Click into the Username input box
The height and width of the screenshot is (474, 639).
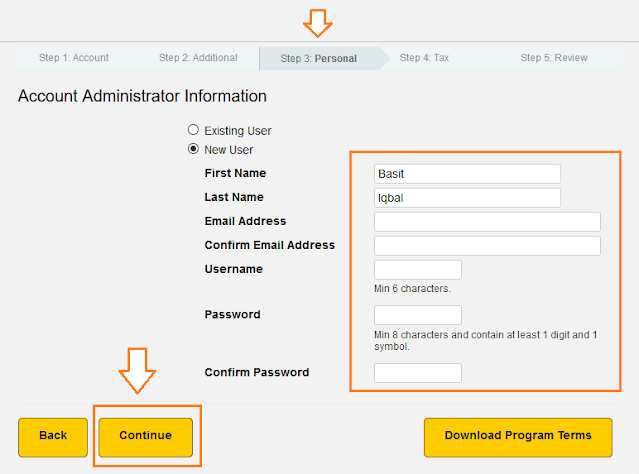(418, 270)
